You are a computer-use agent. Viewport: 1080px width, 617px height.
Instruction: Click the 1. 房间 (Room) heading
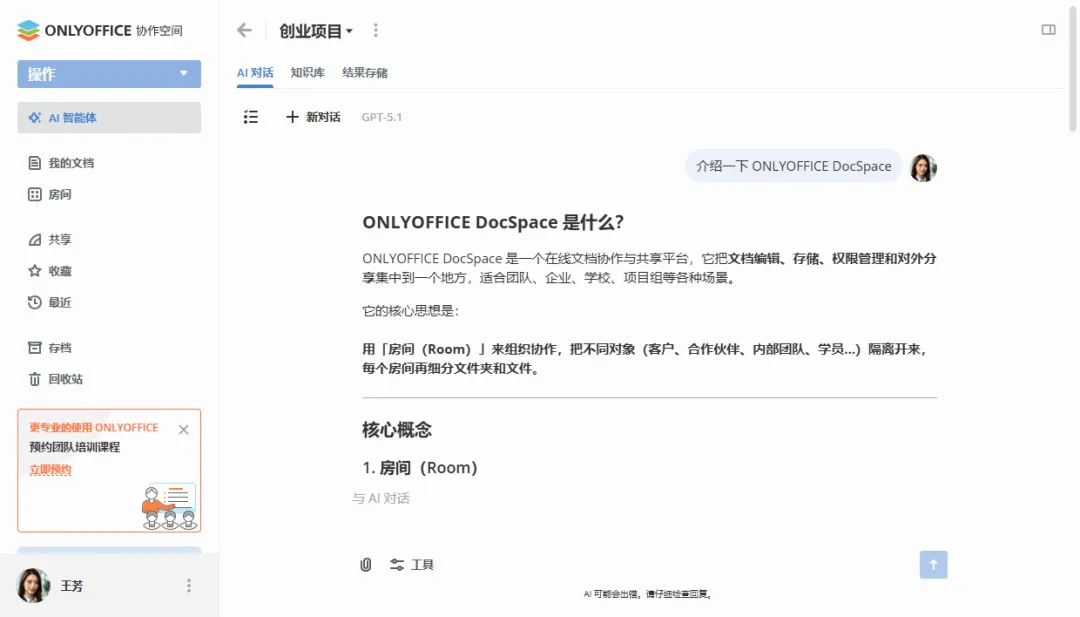[420, 468]
